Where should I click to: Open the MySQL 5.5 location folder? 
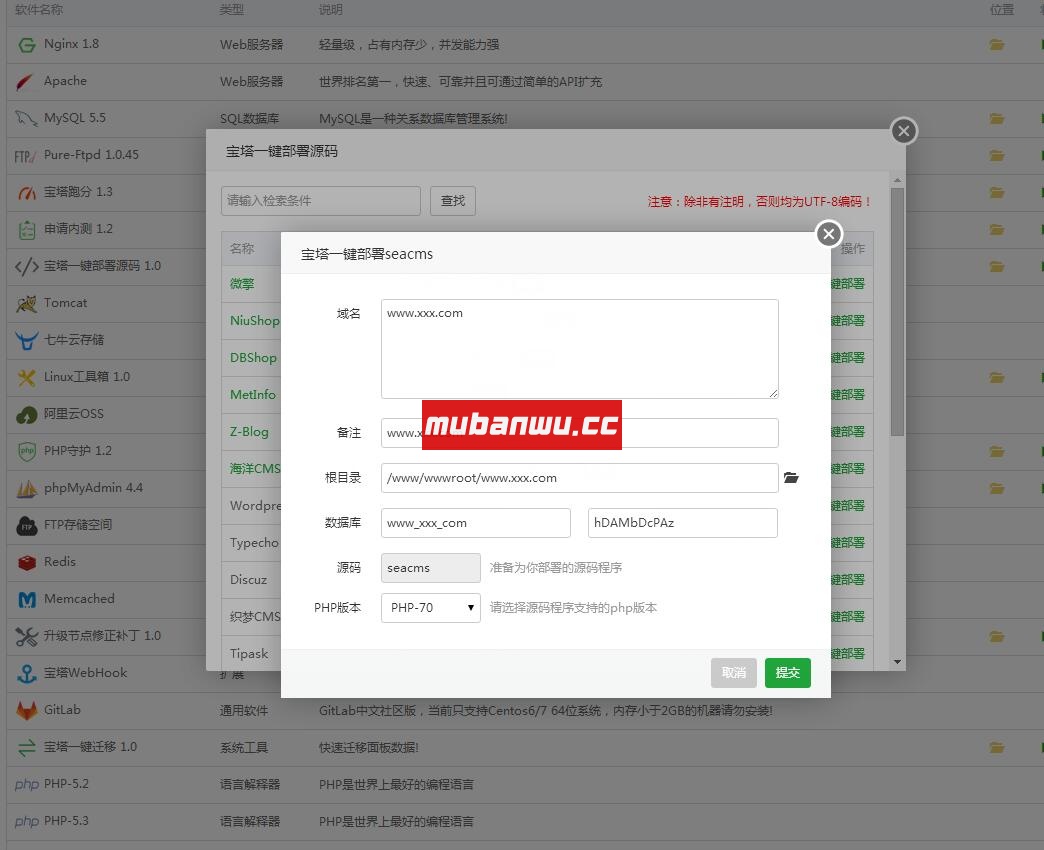click(x=997, y=118)
